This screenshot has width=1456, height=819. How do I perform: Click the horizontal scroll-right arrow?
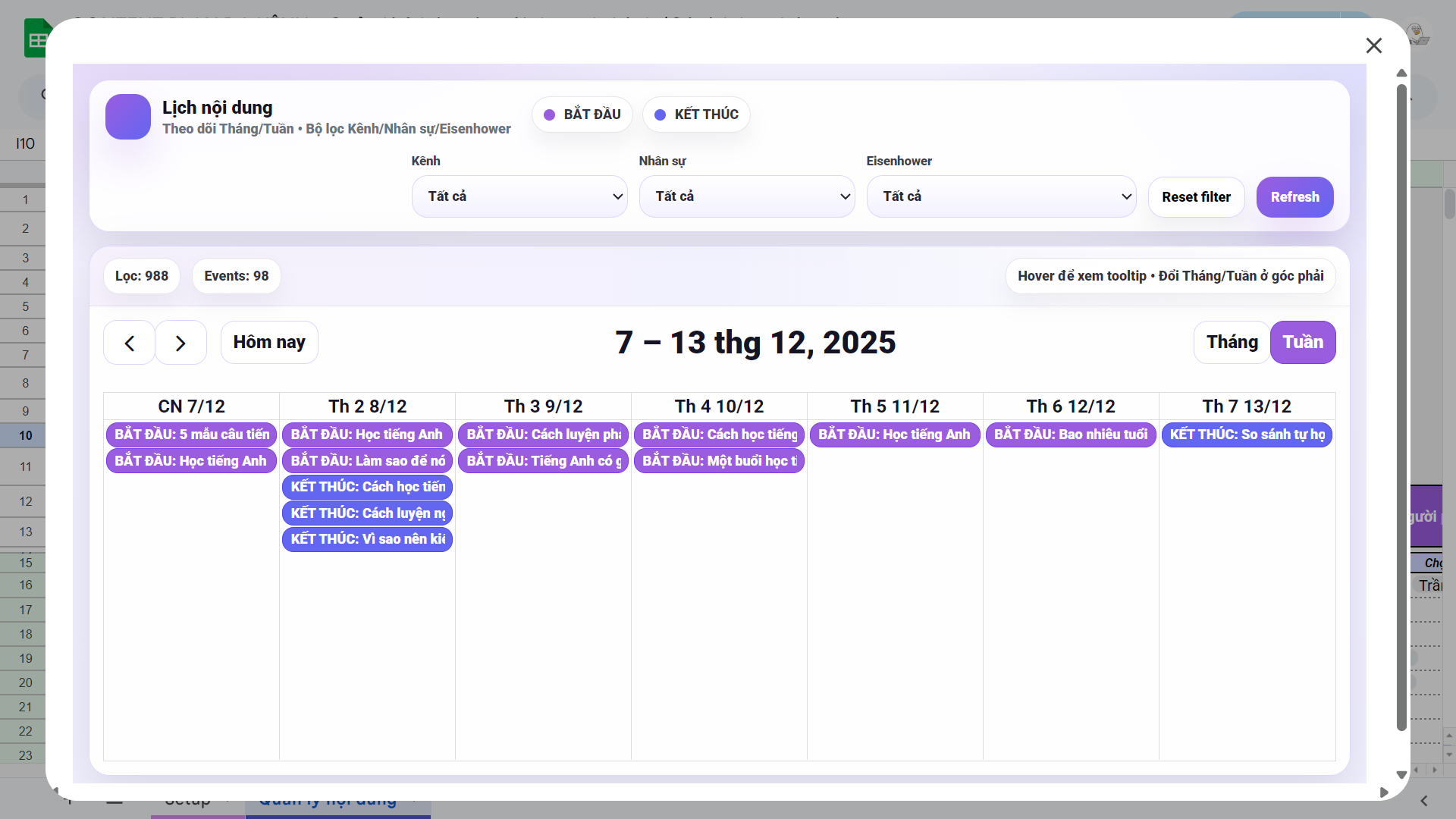(x=1384, y=792)
